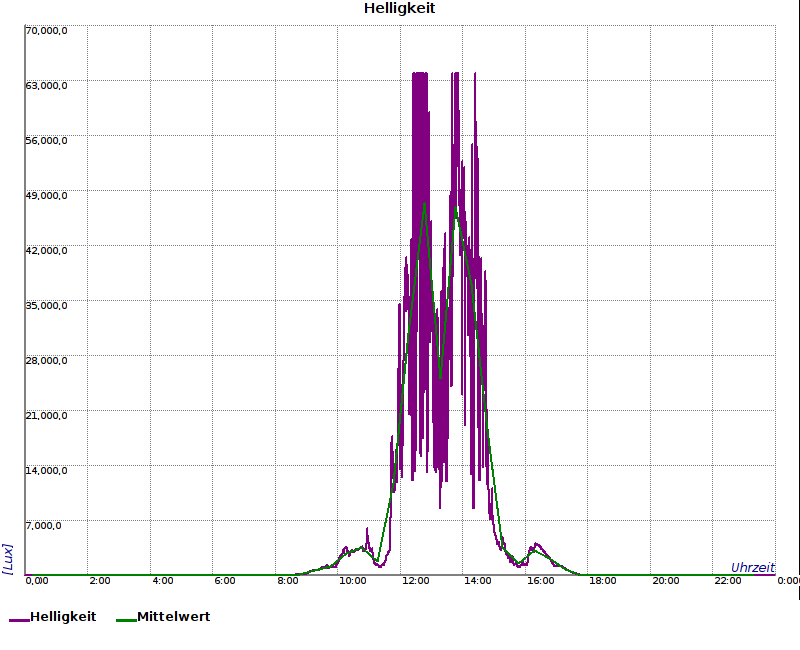
Task: Click the 20:00 time label
Action: coord(666,581)
